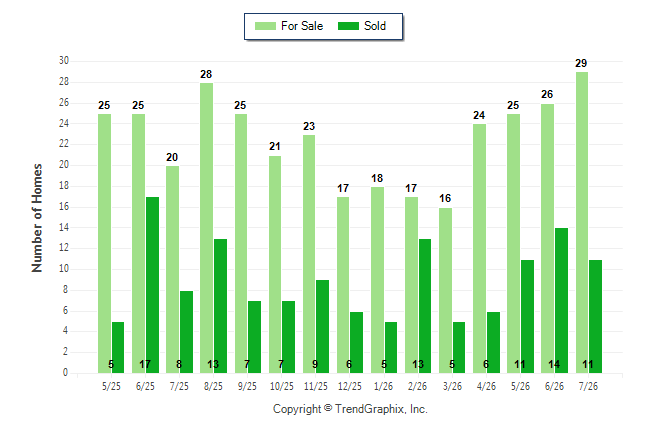Click the 30 value on the y-axis
The height and width of the screenshot is (434, 646).
63,61
